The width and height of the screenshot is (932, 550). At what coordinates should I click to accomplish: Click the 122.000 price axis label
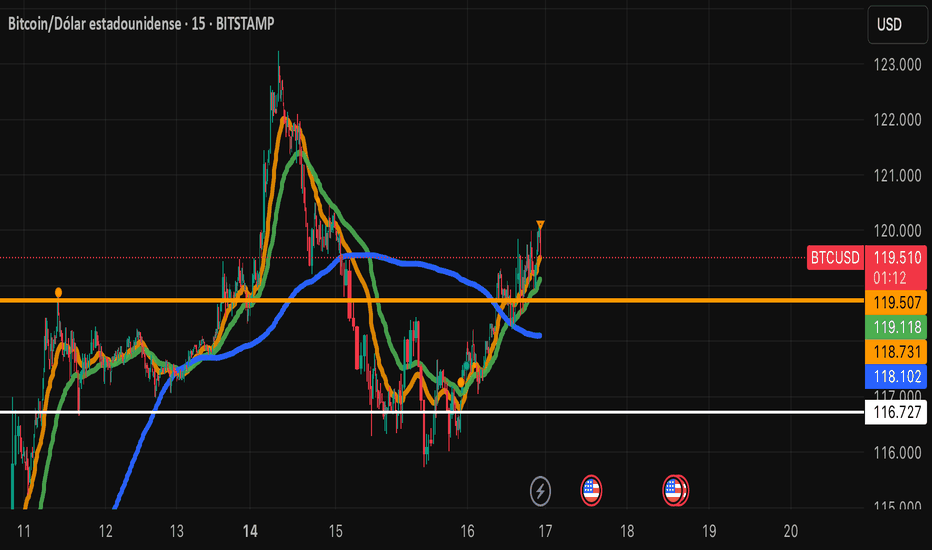(897, 120)
